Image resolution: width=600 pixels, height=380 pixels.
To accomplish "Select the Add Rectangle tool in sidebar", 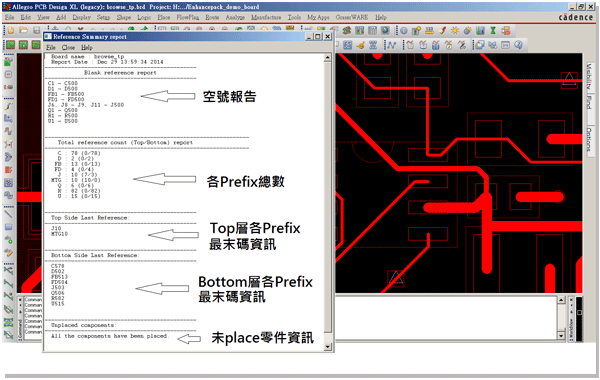I will [8, 227].
